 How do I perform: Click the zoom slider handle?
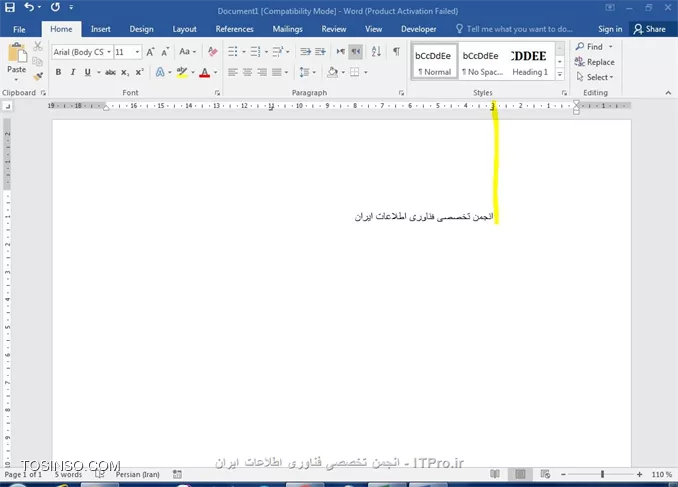602,474
